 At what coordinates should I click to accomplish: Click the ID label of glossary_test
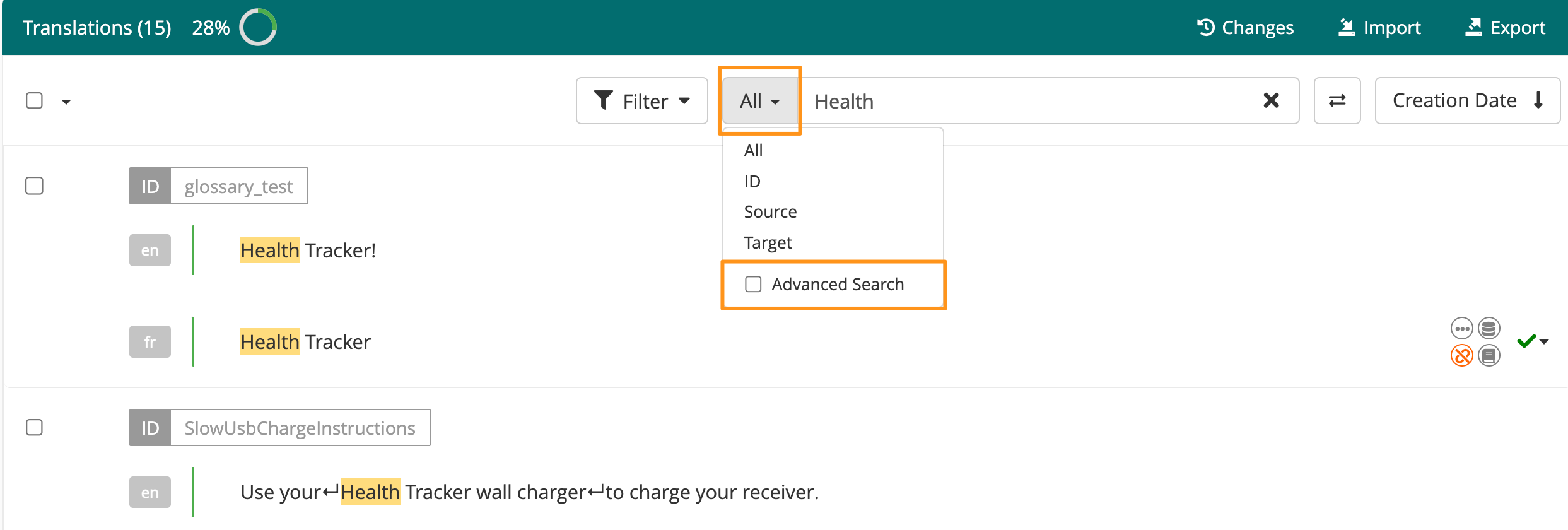coord(150,186)
